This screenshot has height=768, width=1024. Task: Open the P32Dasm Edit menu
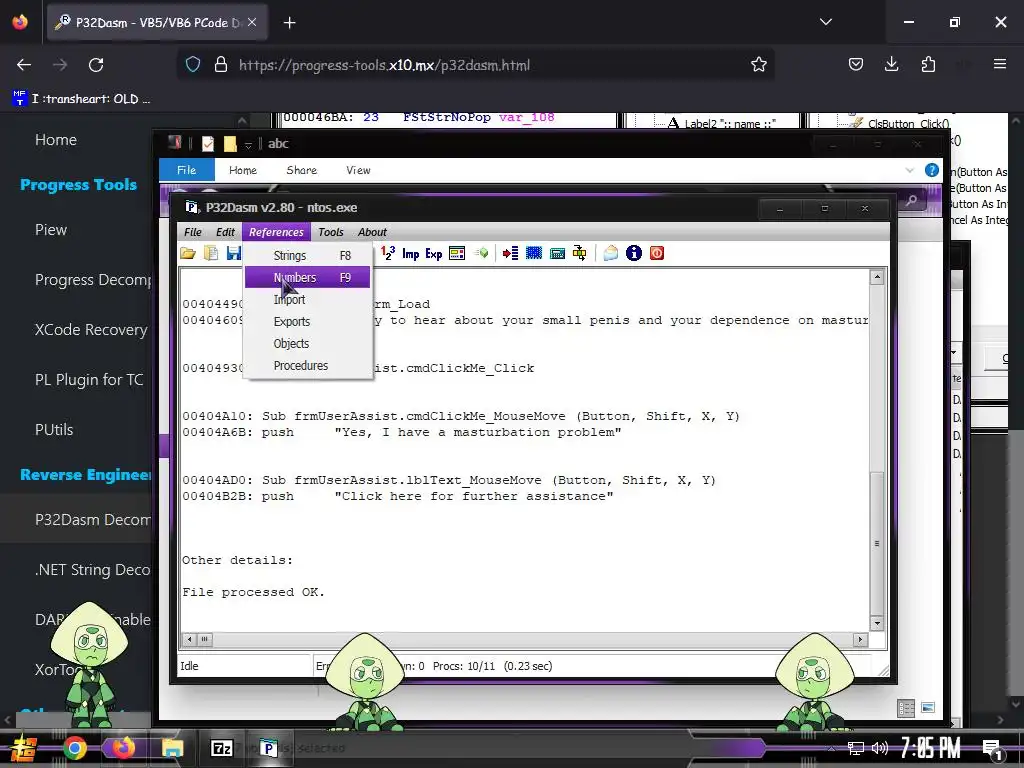pos(225,232)
